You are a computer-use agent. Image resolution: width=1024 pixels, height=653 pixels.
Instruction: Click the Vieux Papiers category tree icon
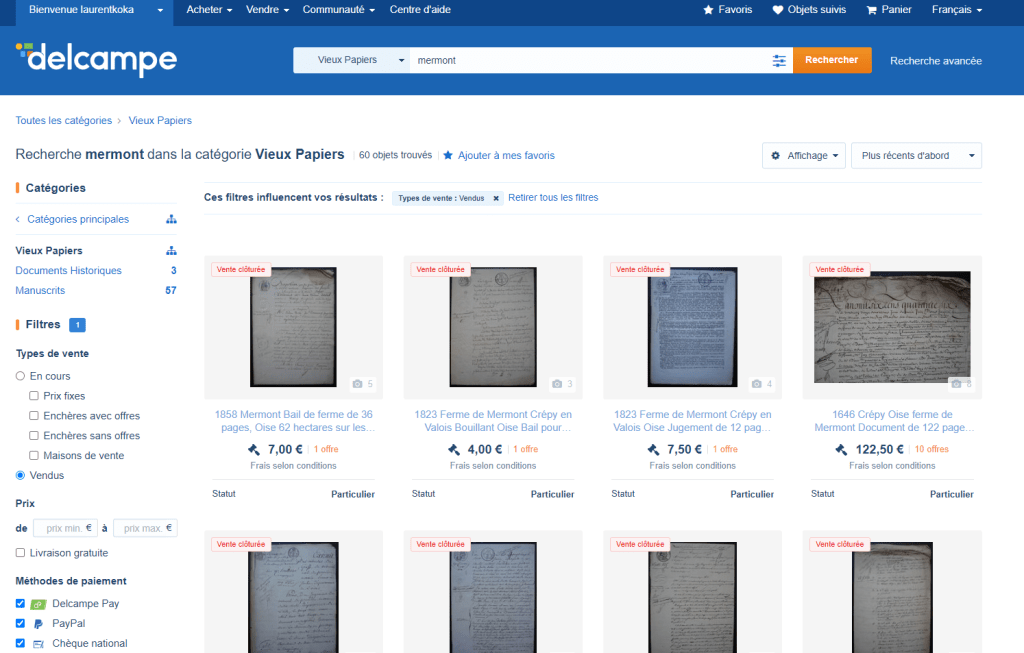coord(171,251)
